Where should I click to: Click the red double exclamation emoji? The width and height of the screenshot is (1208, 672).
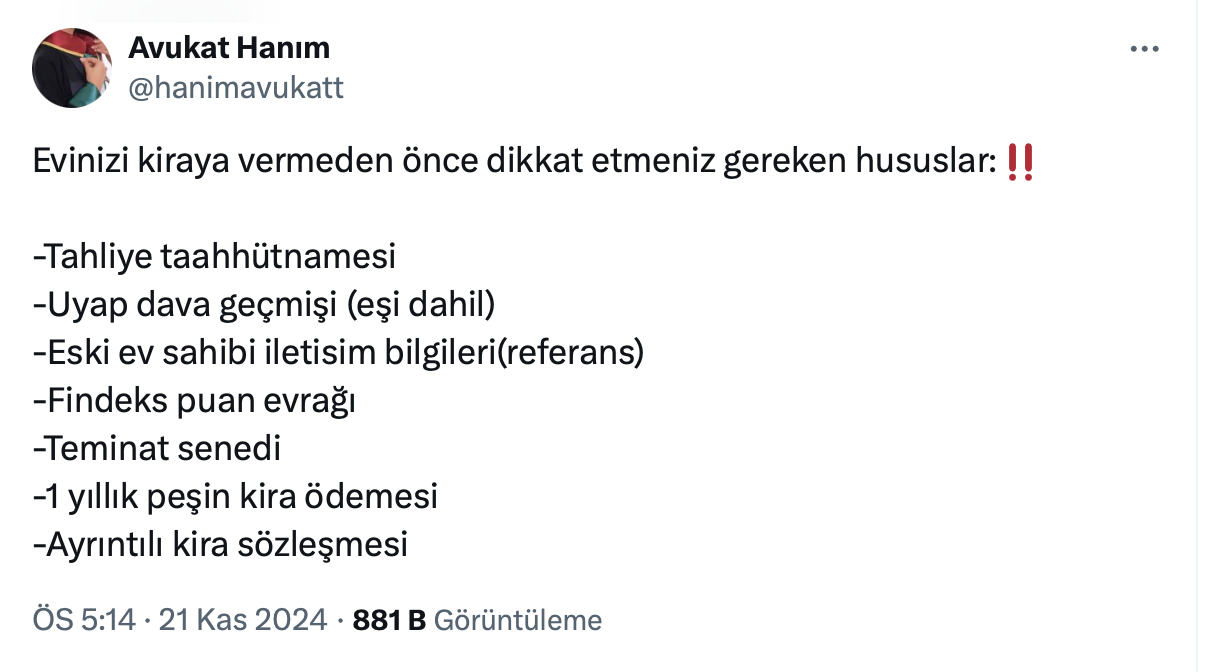(1020, 162)
